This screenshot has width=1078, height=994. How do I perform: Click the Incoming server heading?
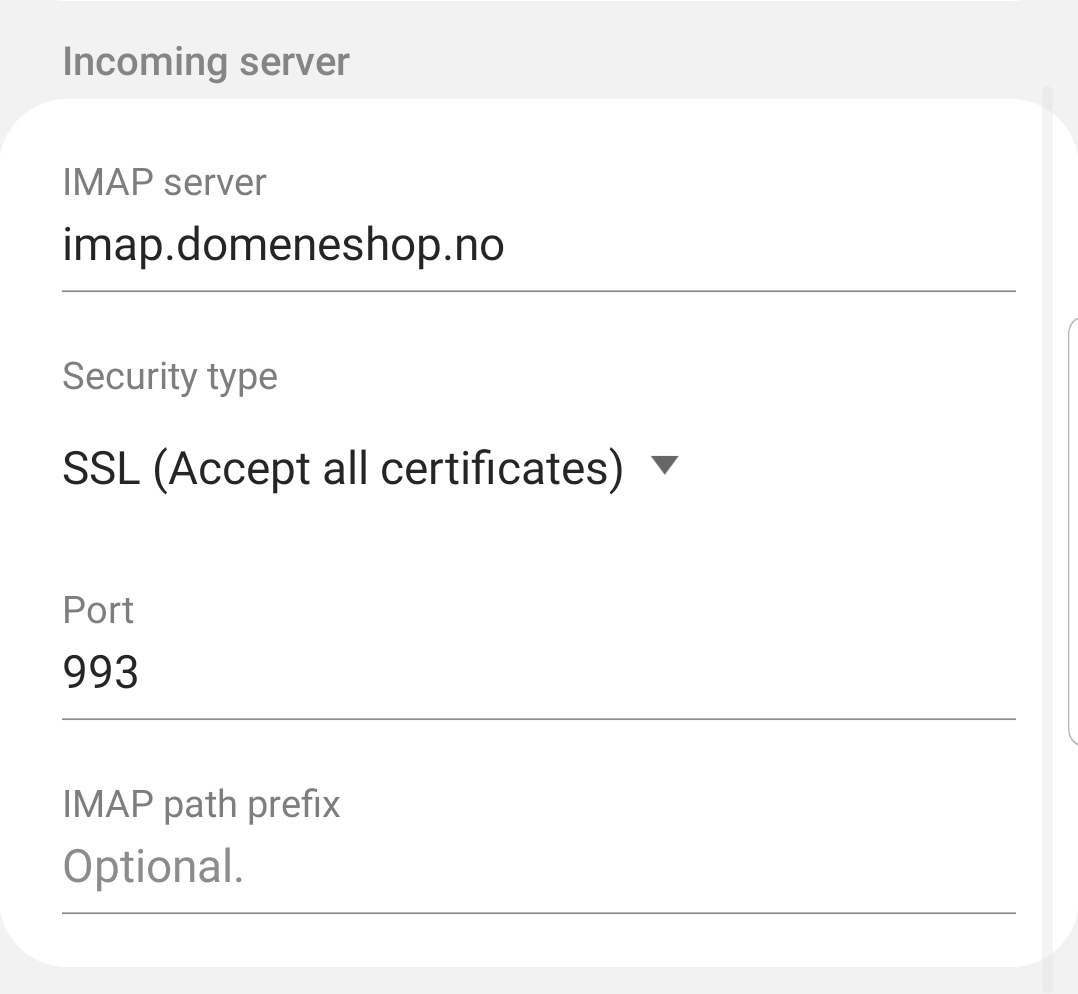pos(206,62)
